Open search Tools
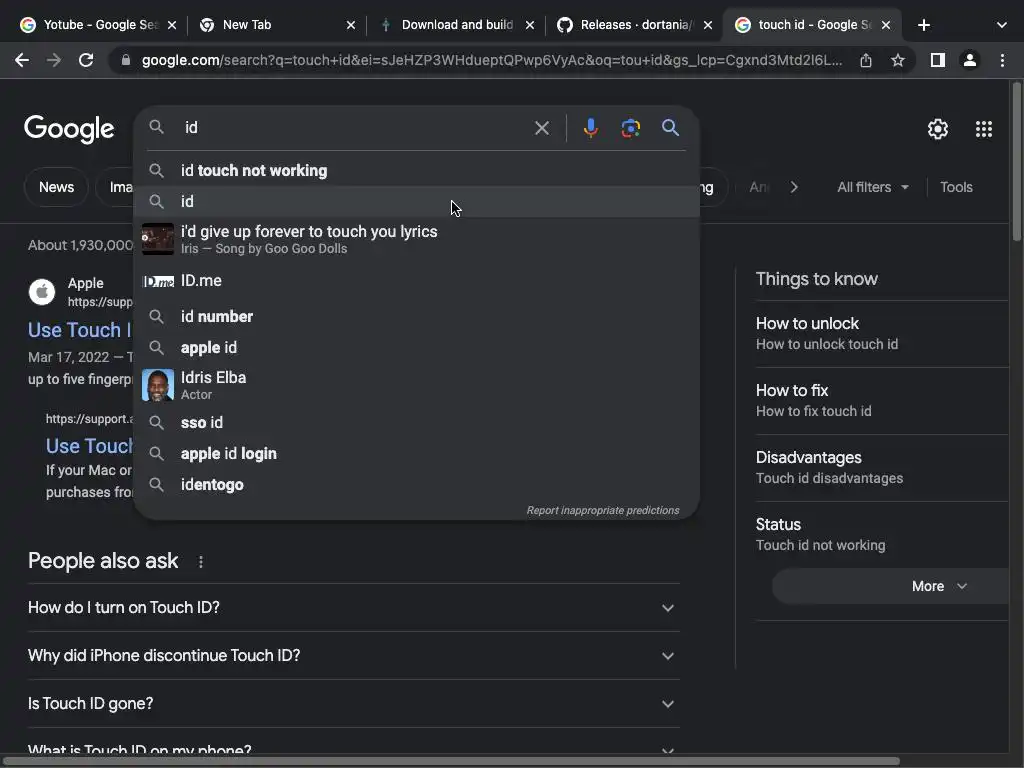Screen dimensions: 1024x768 [956, 187]
